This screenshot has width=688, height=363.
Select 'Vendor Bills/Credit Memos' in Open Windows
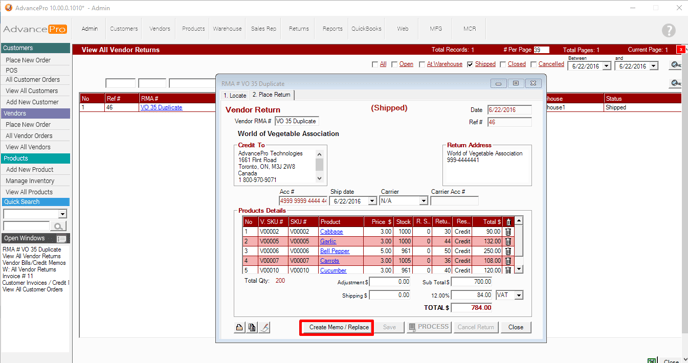pyautogui.click(x=34, y=262)
